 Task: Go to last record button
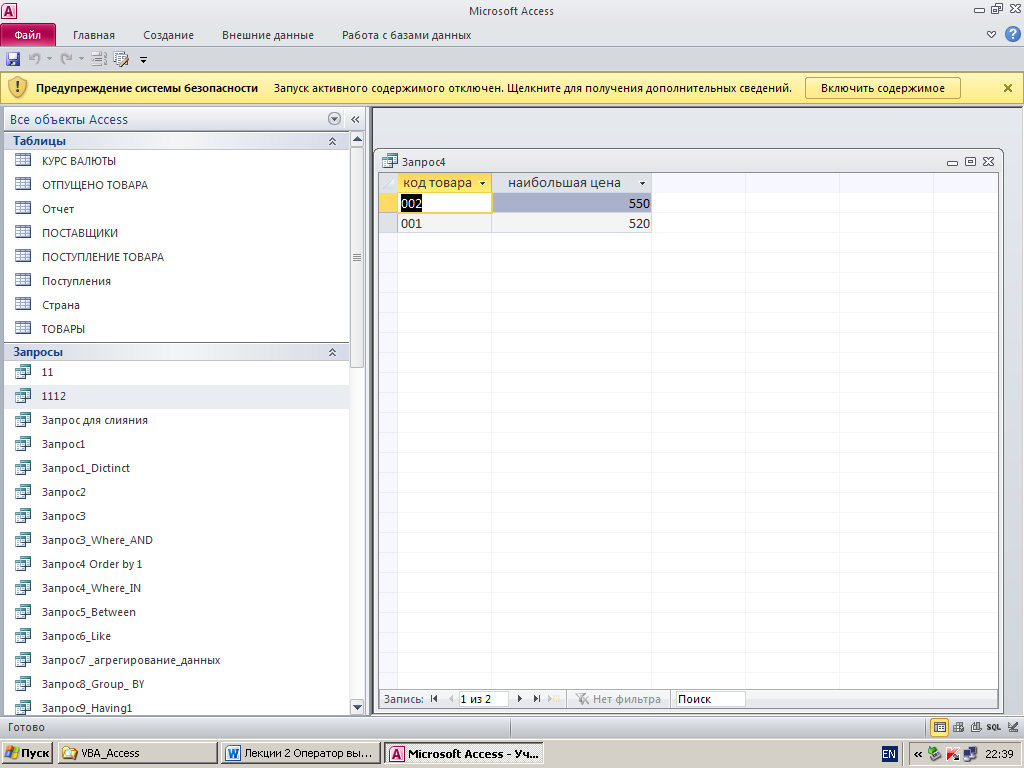click(537, 699)
